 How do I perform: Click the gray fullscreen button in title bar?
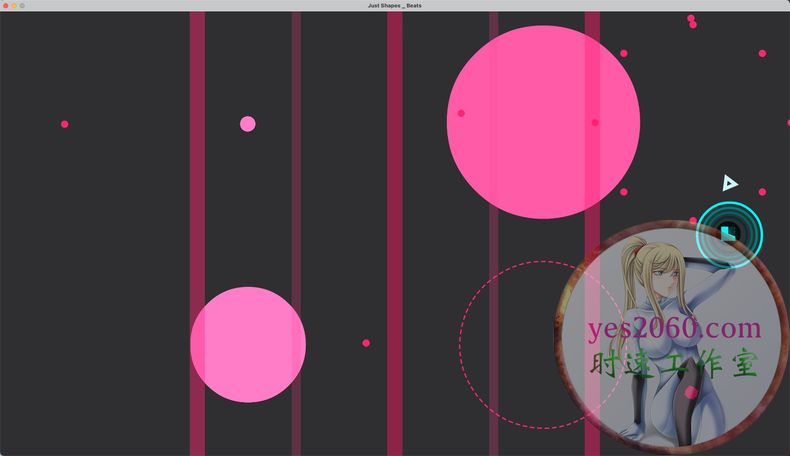[23, 6]
